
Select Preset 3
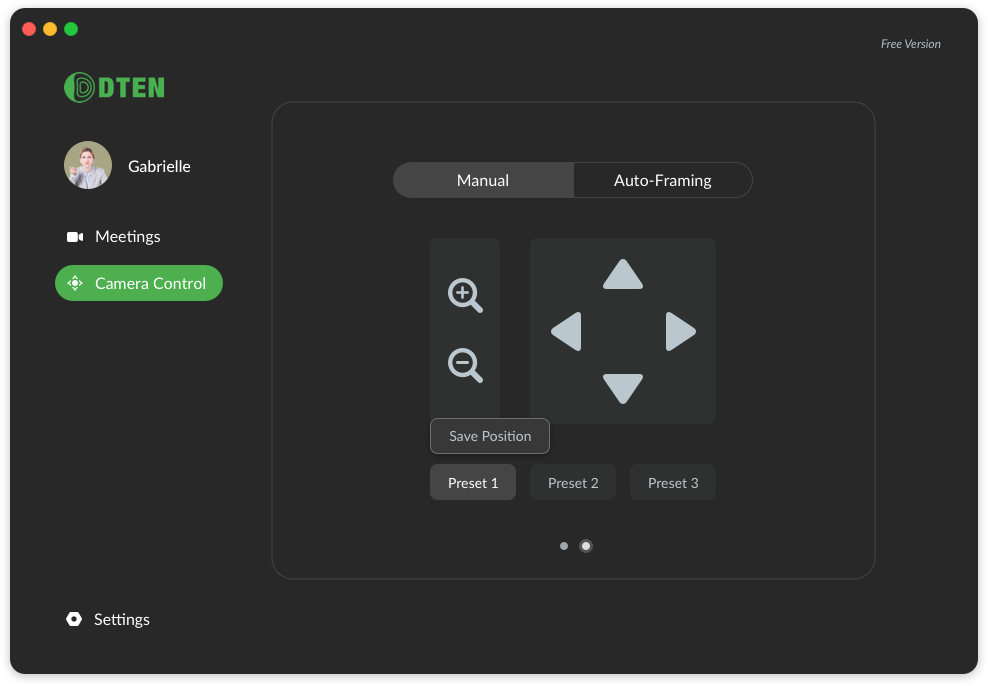coord(672,482)
